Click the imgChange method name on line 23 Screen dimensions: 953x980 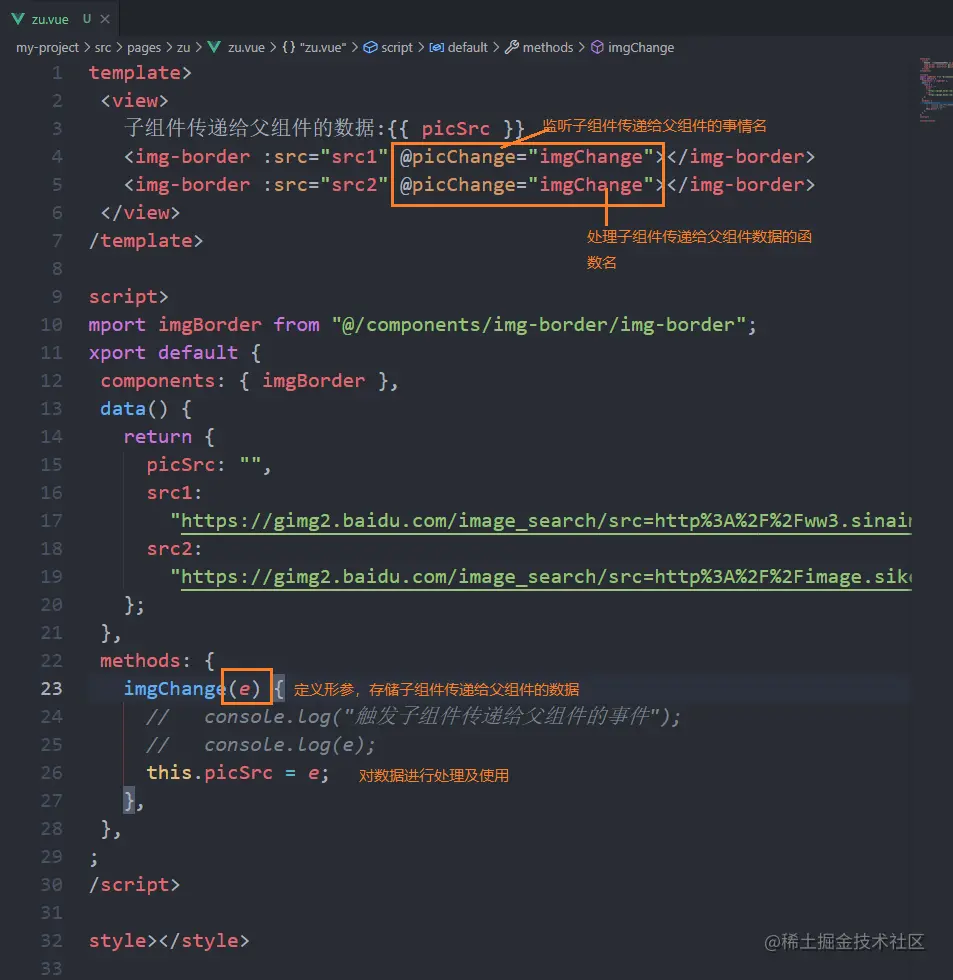(174, 689)
